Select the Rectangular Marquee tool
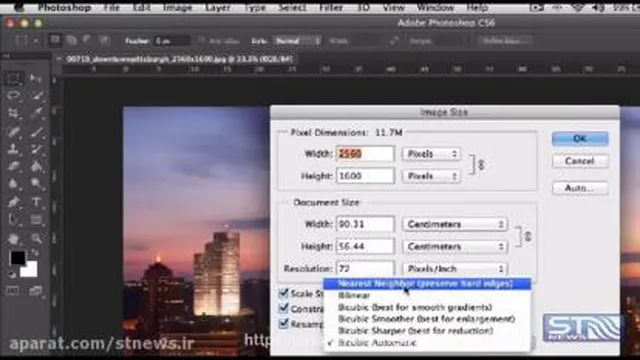The height and width of the screenshot is (360, 640). (13, 78)
